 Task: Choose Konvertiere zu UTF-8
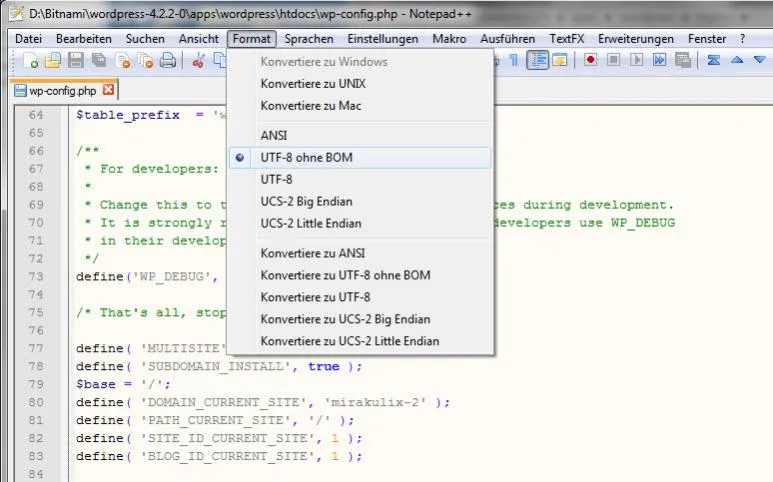pos(360,297)
